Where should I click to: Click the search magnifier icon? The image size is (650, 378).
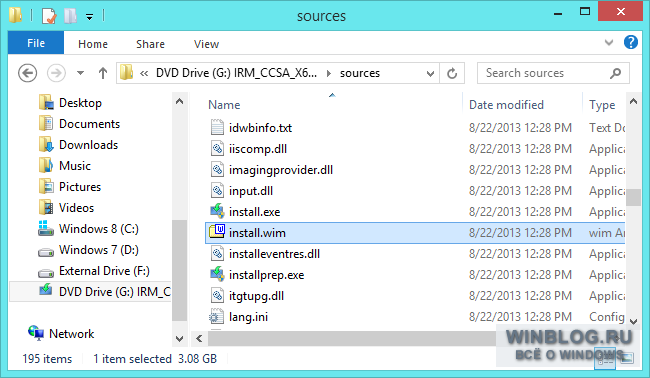tap(616, 73)
